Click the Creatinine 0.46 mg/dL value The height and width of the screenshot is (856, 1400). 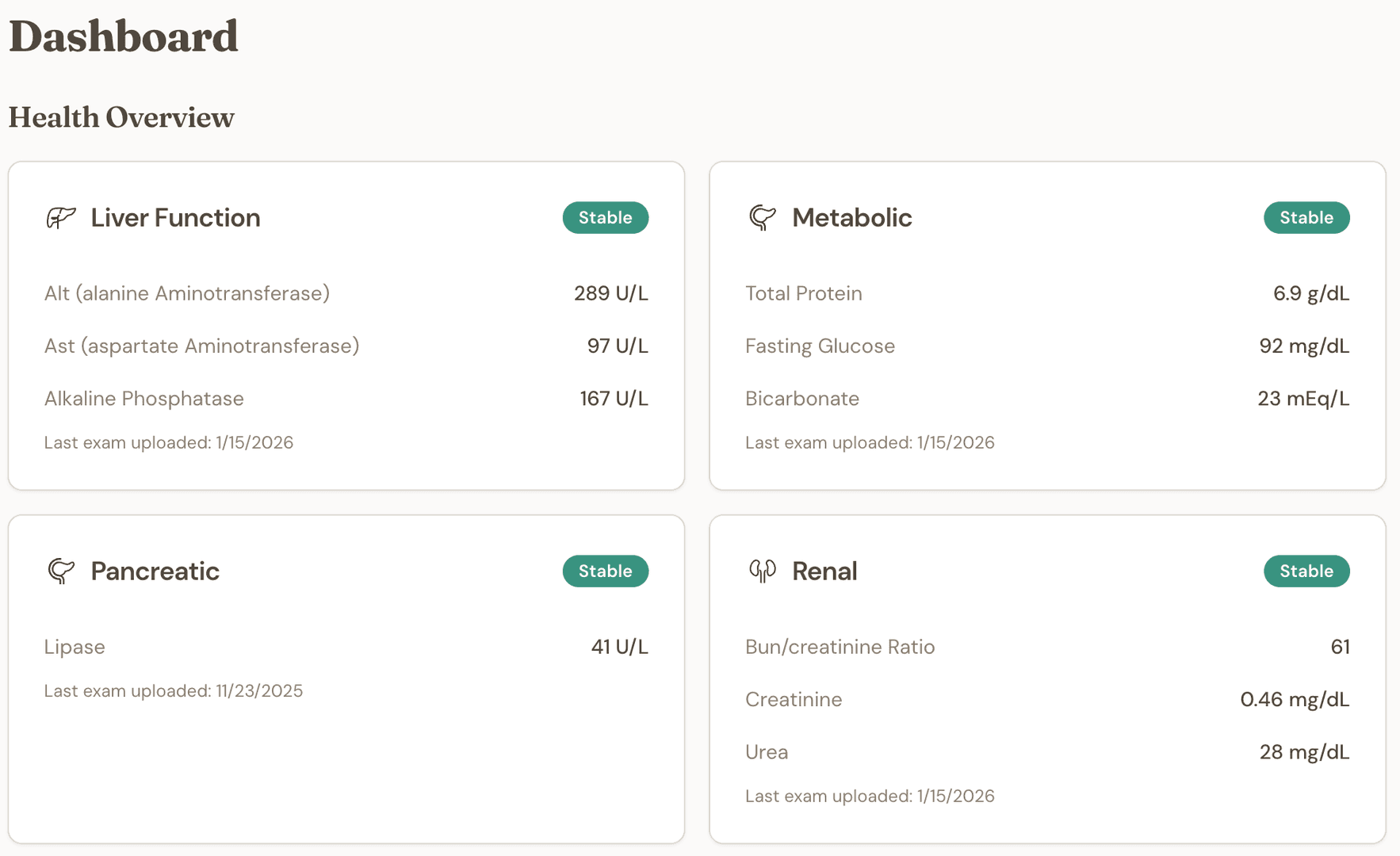click(x=1294, y=699)
